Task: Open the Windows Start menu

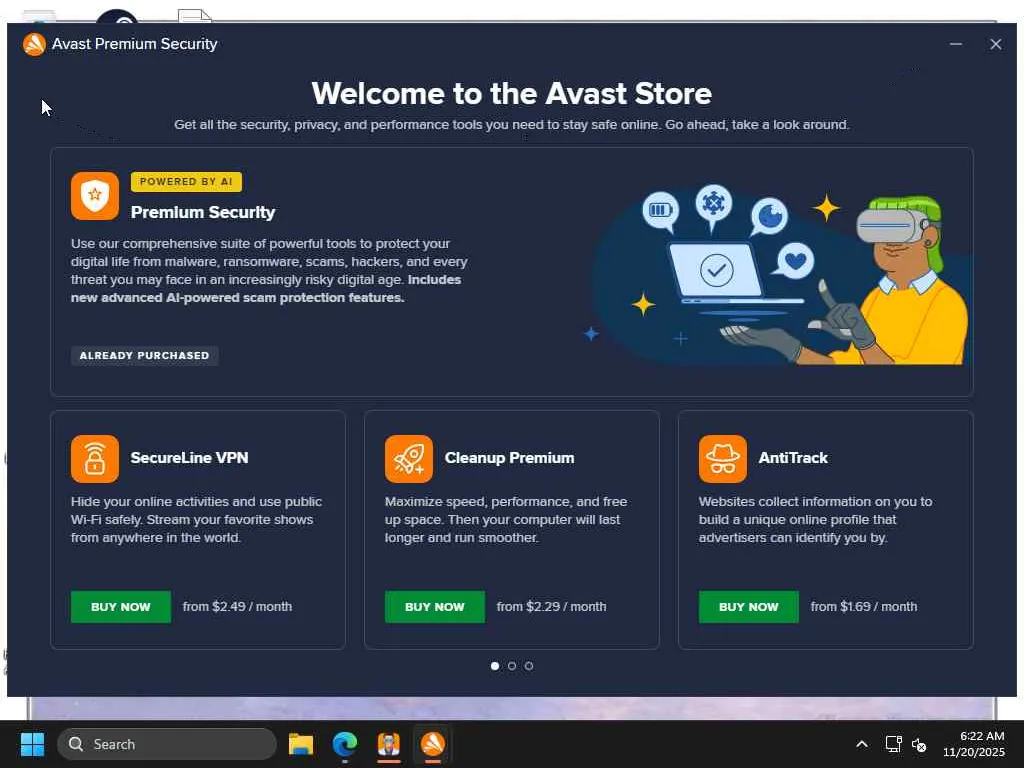Action: point(32,744)
